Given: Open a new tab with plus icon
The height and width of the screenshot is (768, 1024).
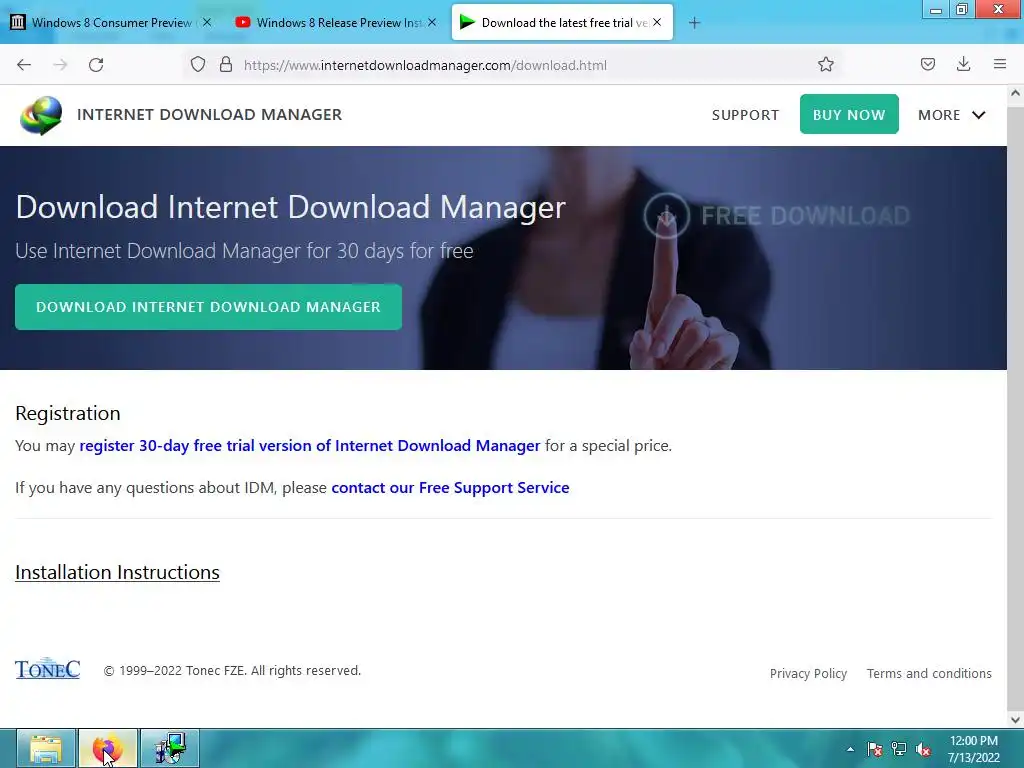Looking at the screenshot, I should 694,23.
